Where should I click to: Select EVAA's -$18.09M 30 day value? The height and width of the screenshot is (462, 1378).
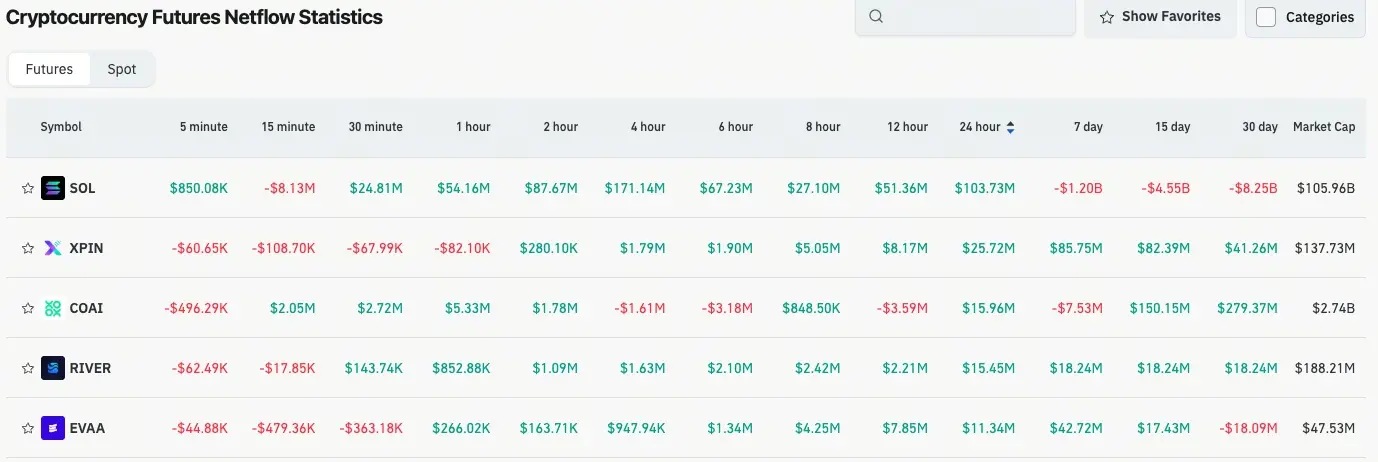click(x=1249, y=428)
